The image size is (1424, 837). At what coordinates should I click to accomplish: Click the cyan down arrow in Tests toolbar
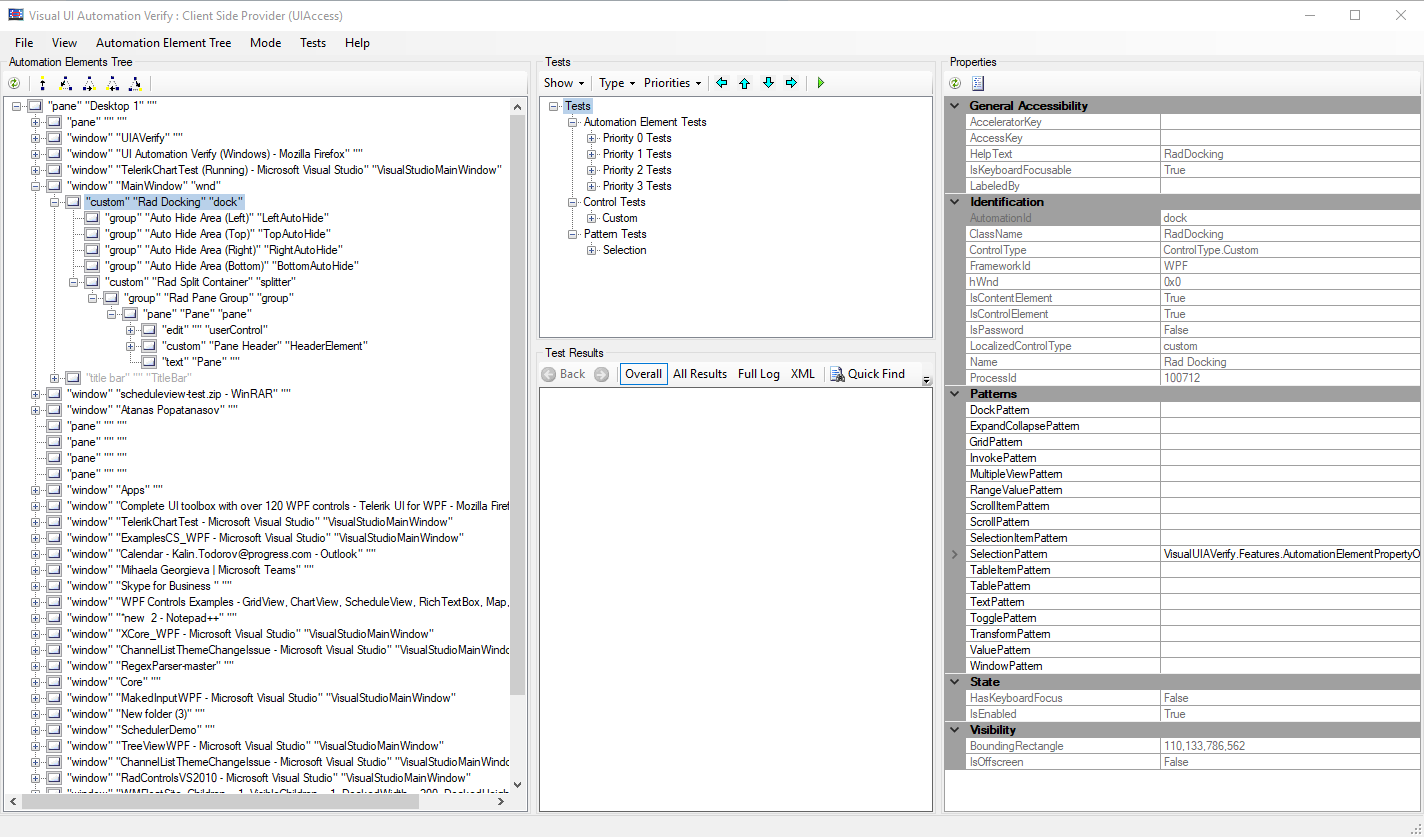coord(768,83)
